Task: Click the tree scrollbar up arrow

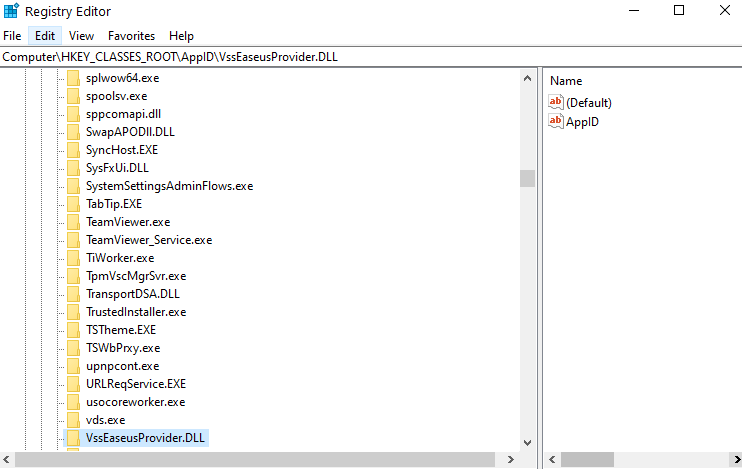Action: (527, 78)
